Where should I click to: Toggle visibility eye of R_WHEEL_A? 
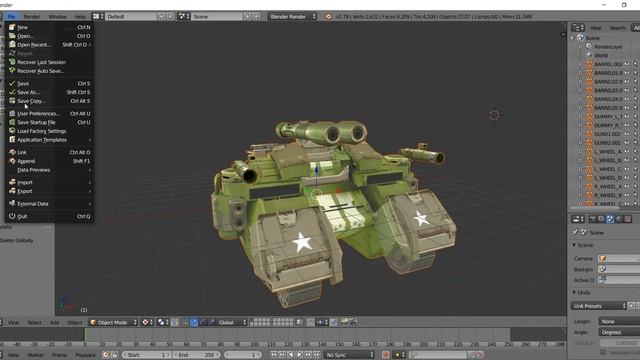[627, 187]
